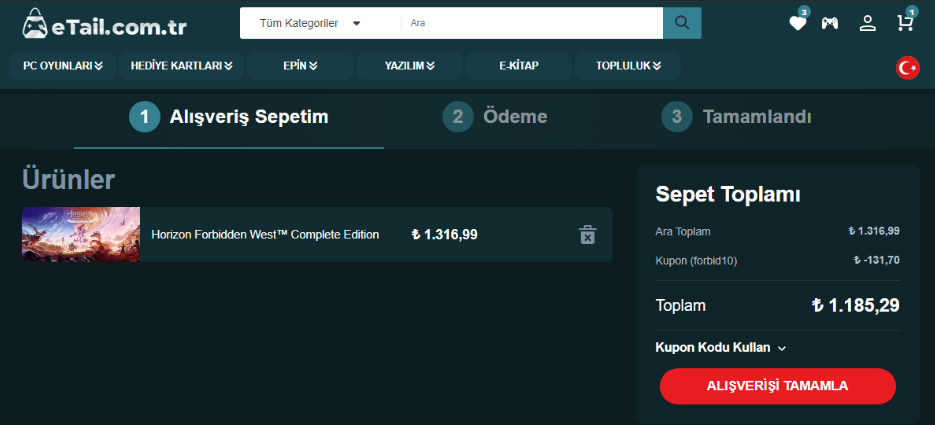
Task: Click the Ara search input field
Action: click(x=530, y=23)
